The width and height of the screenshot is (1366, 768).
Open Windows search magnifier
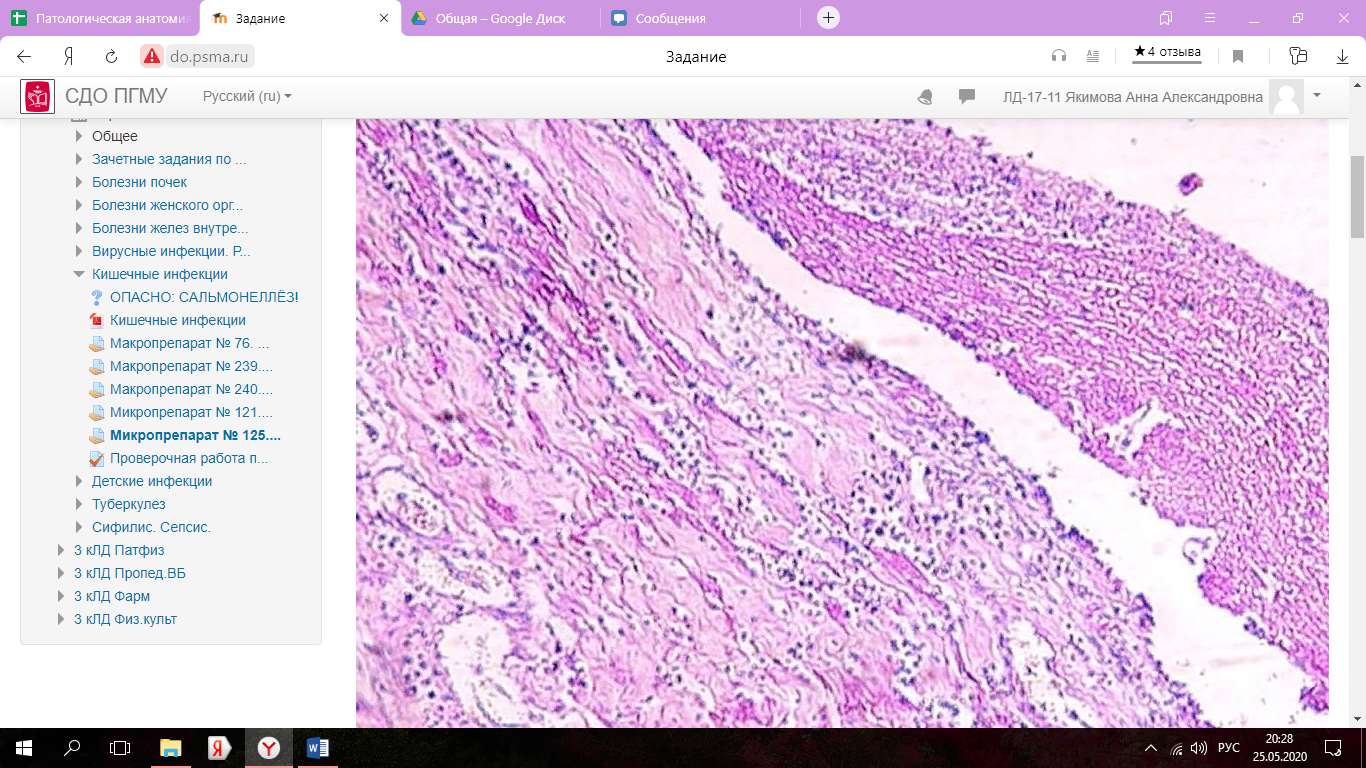pyautogui.click(x=72, y=748)
